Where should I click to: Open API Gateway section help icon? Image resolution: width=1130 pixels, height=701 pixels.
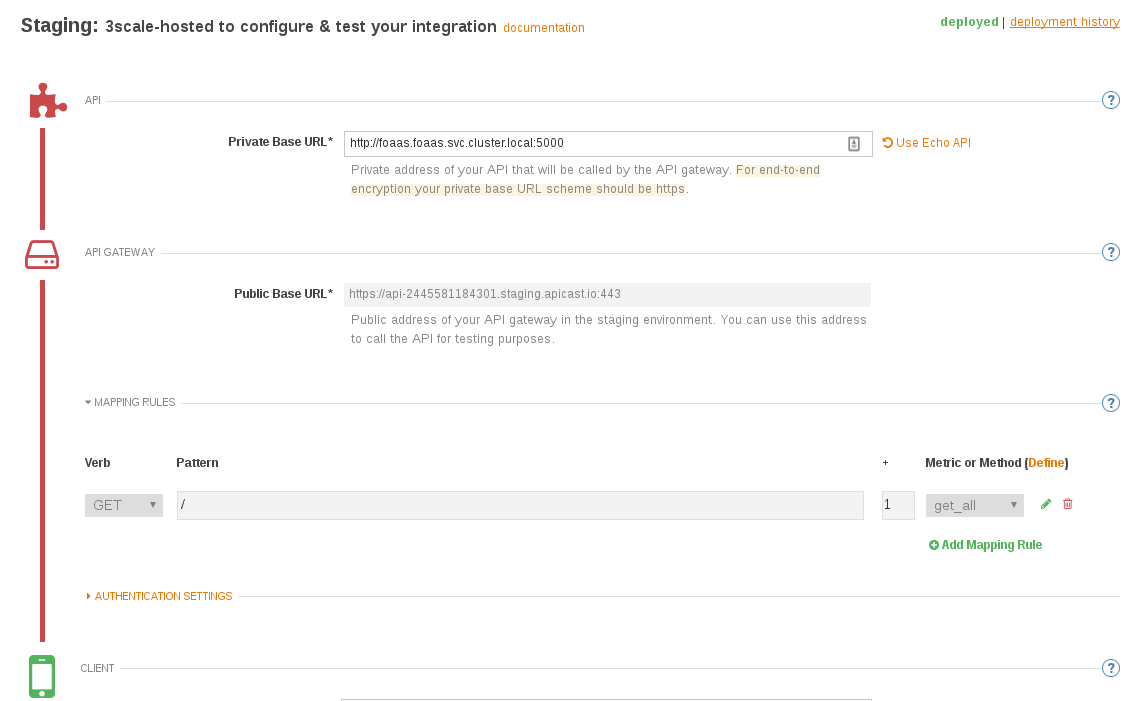[x=1111, y=252]
